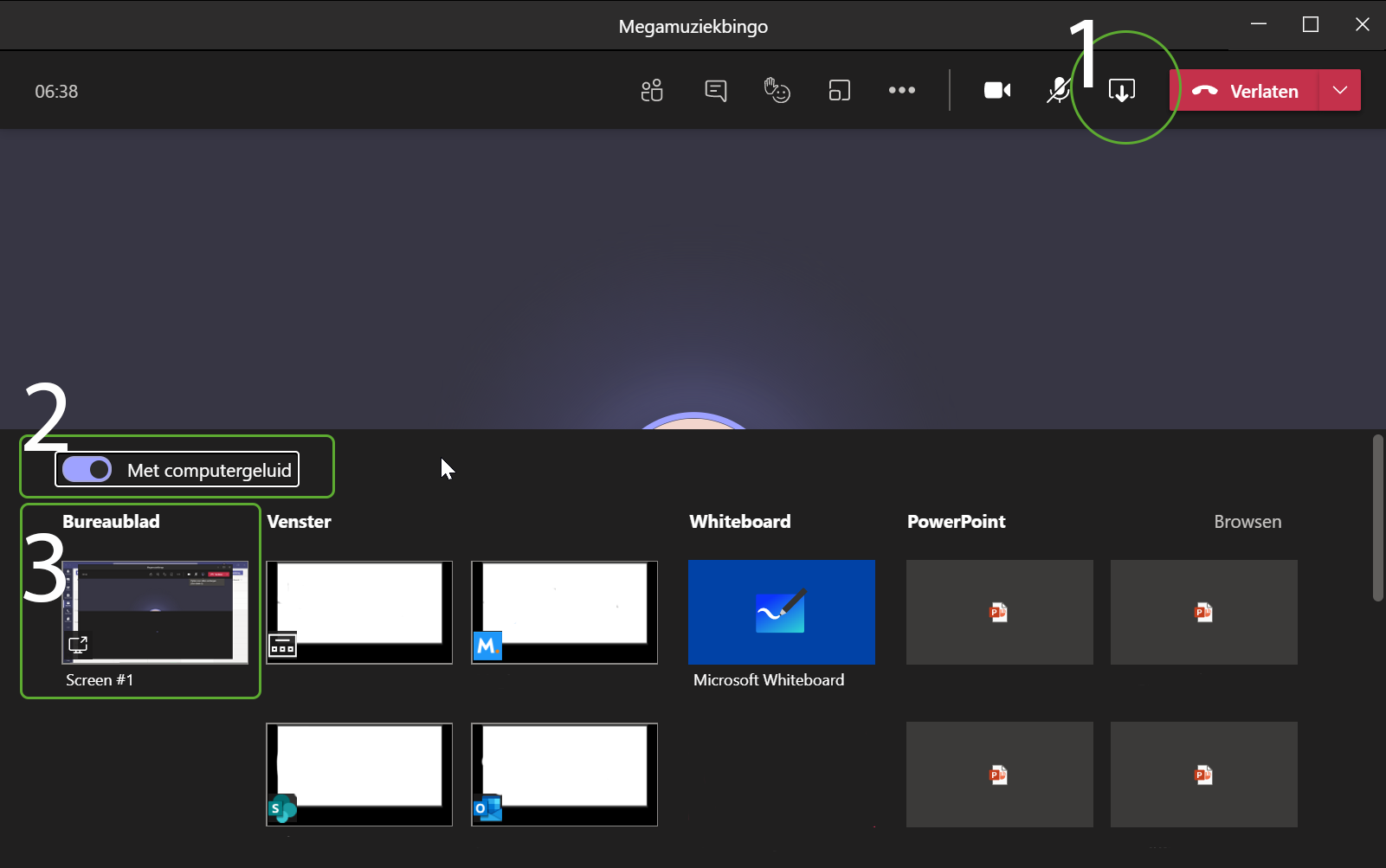Turn off the camera
This screenshot has width=1386, height=868.
coord(997,90)
